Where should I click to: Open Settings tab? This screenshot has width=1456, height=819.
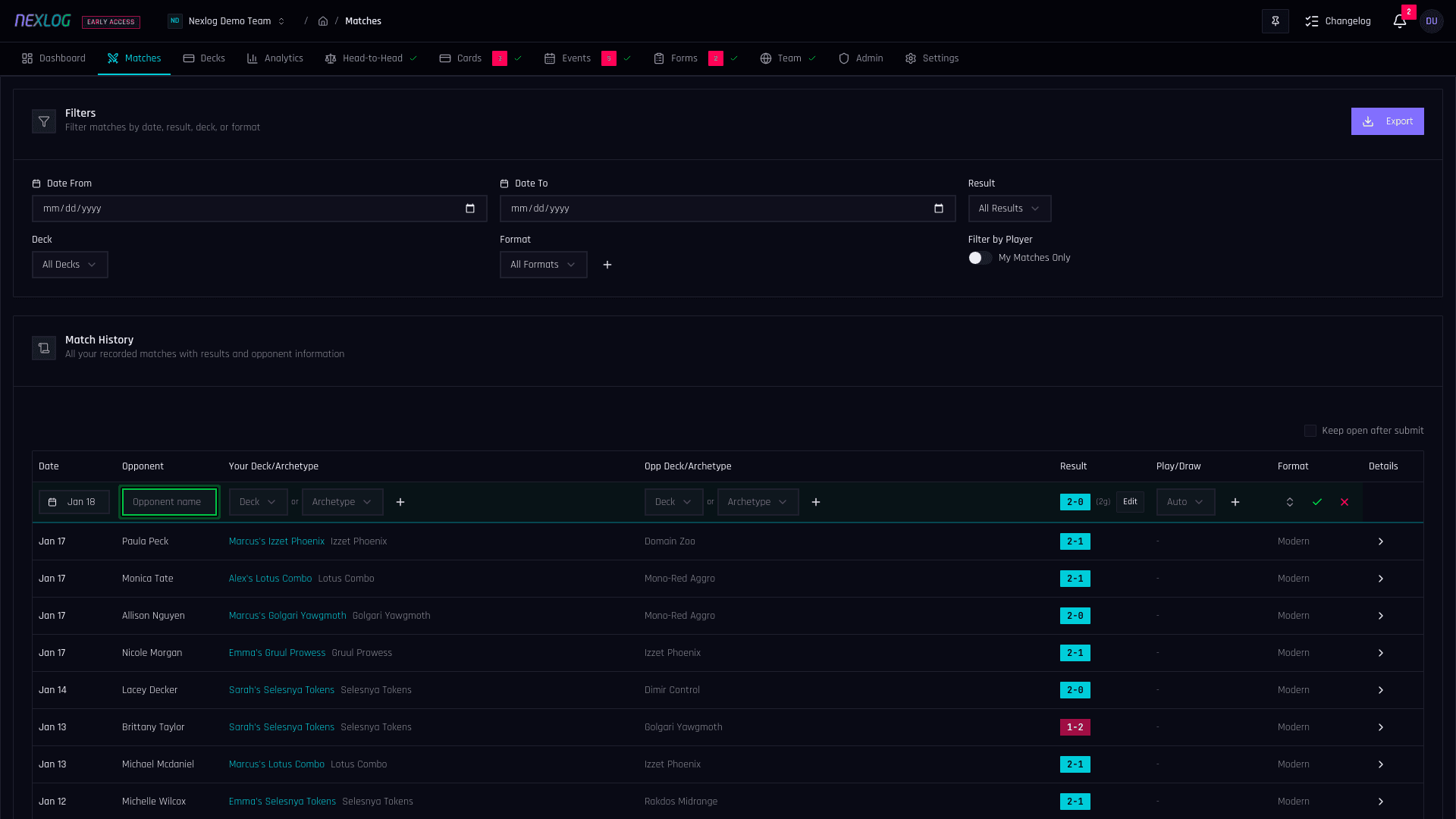pos(932,58)
